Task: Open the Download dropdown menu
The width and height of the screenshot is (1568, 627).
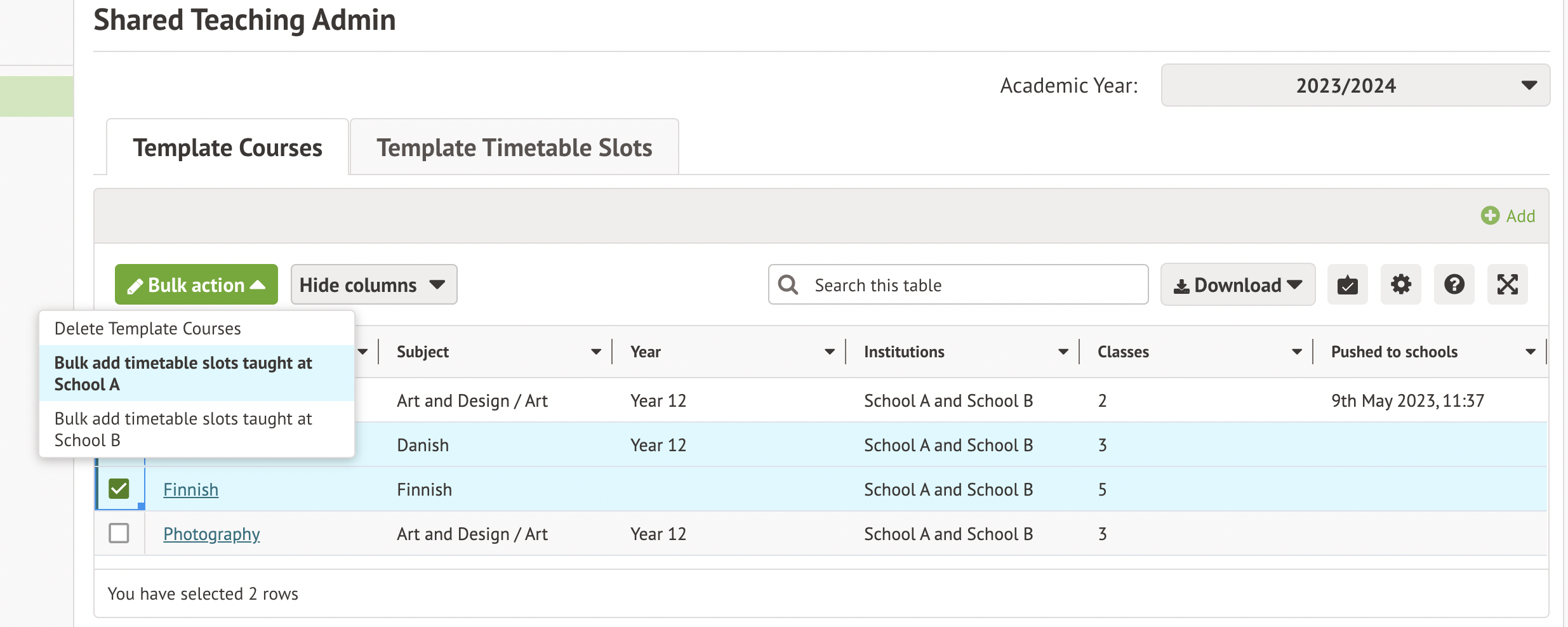Action: [x=1237, y=284]
